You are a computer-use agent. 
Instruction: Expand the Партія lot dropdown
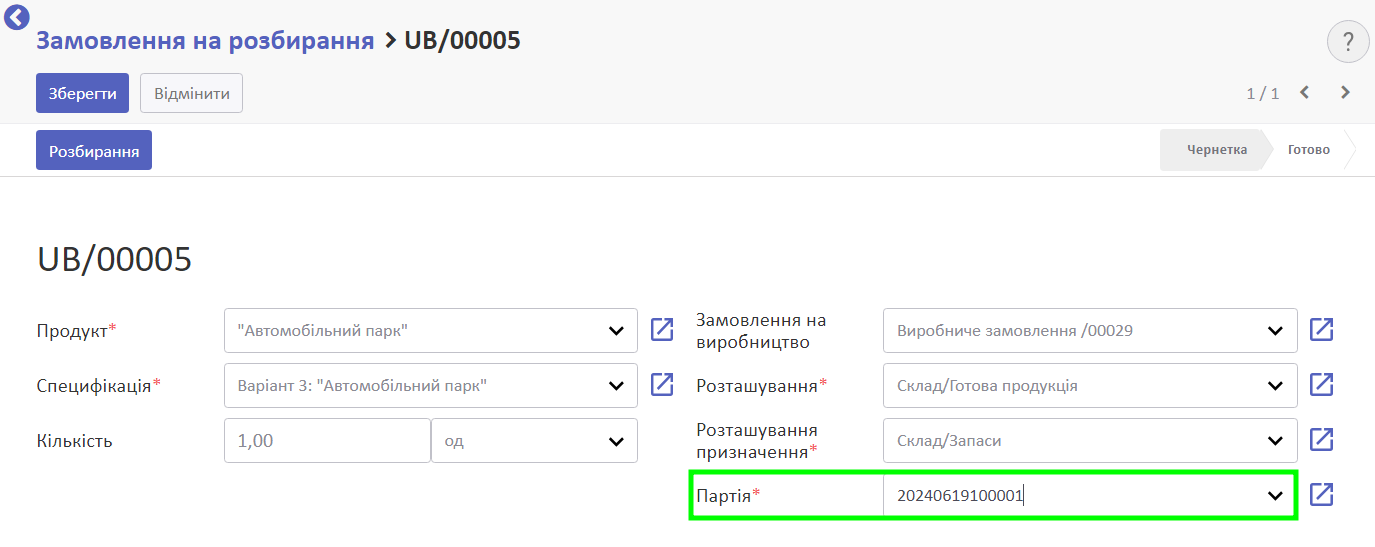[x=1275, y=495]
